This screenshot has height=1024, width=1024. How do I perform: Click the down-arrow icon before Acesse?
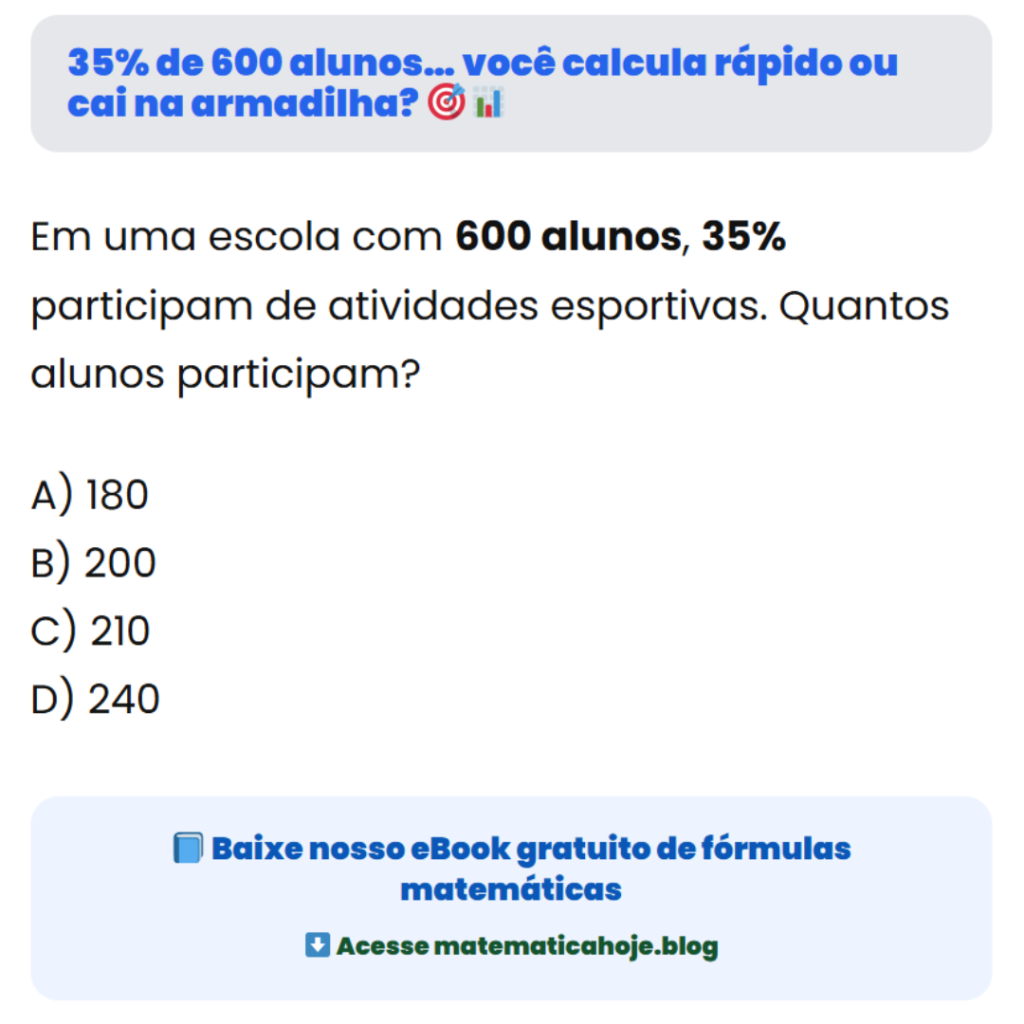coord(317,945)
